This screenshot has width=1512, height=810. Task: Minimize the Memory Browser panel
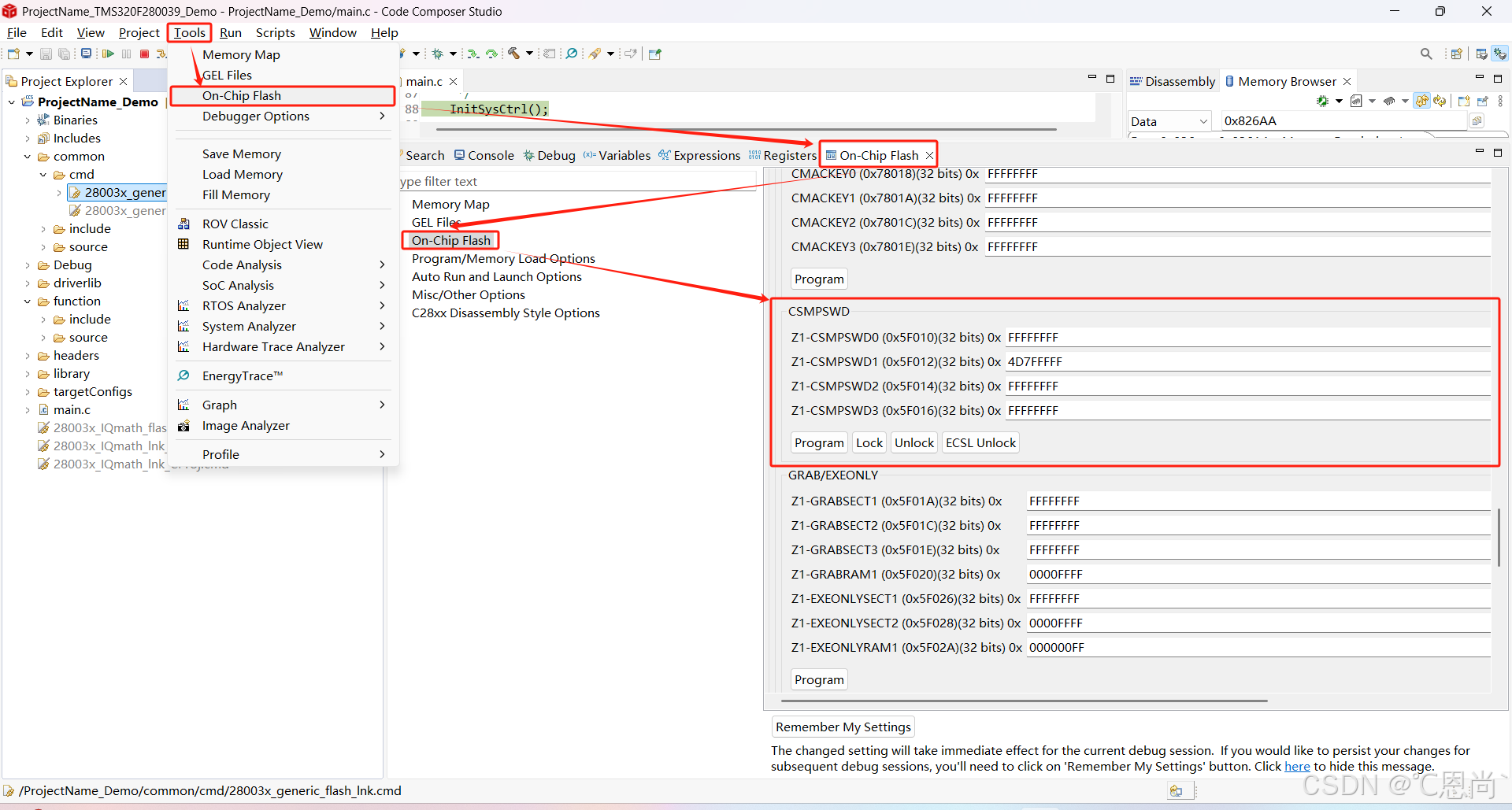point(1479,78)
